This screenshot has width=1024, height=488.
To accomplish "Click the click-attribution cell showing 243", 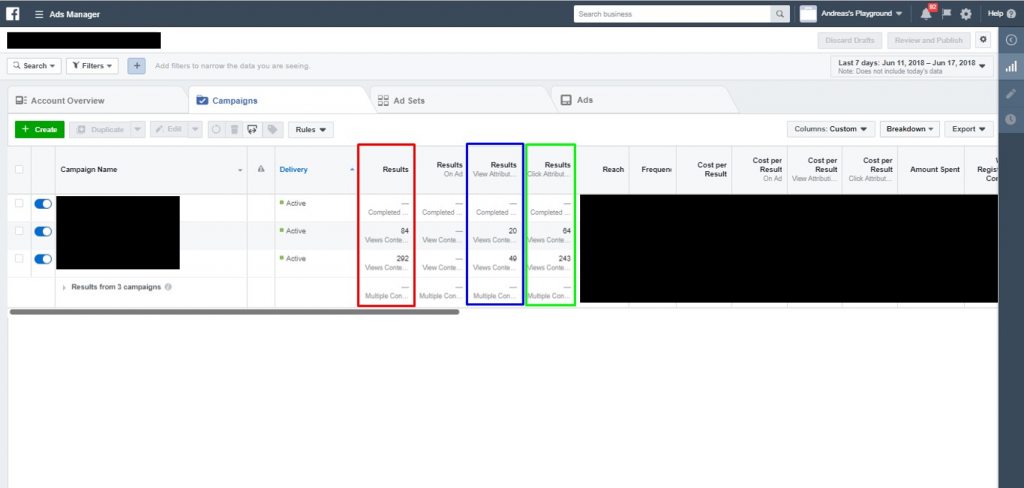I will click(551, 263).
